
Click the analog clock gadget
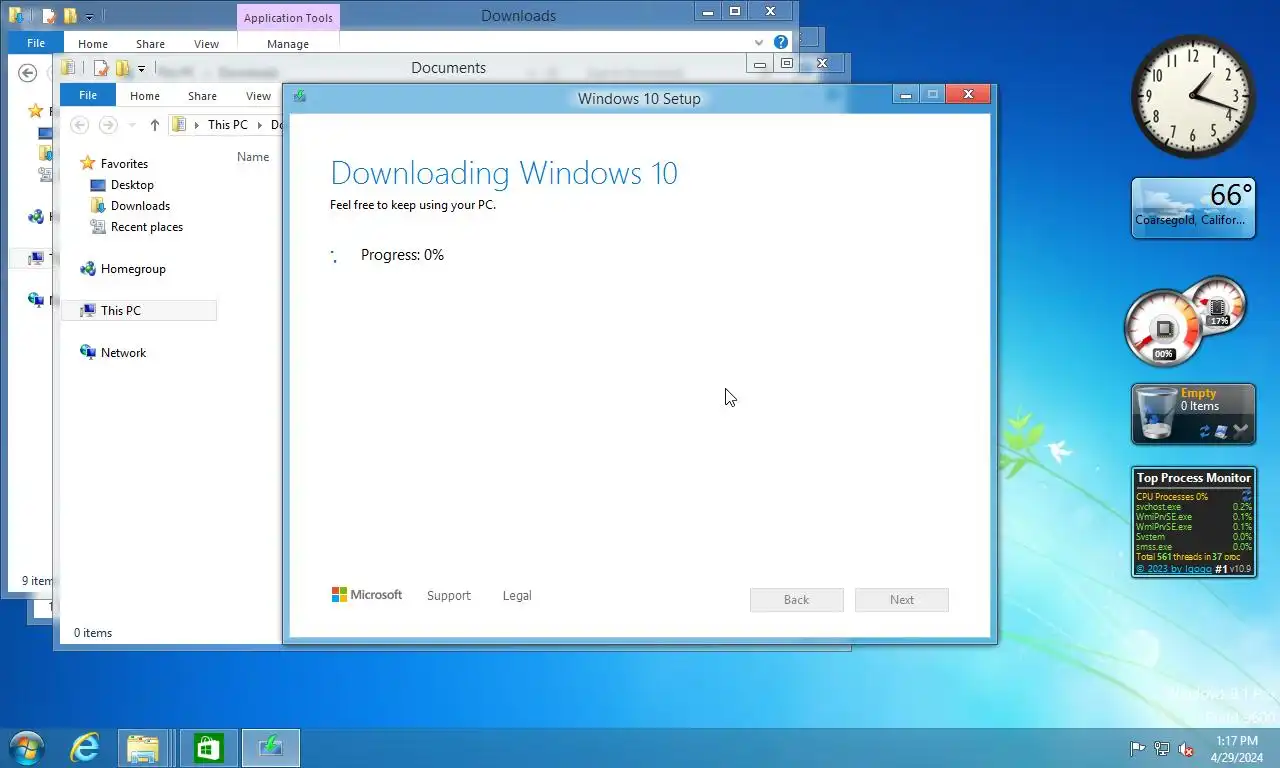tap(1193, 96)
